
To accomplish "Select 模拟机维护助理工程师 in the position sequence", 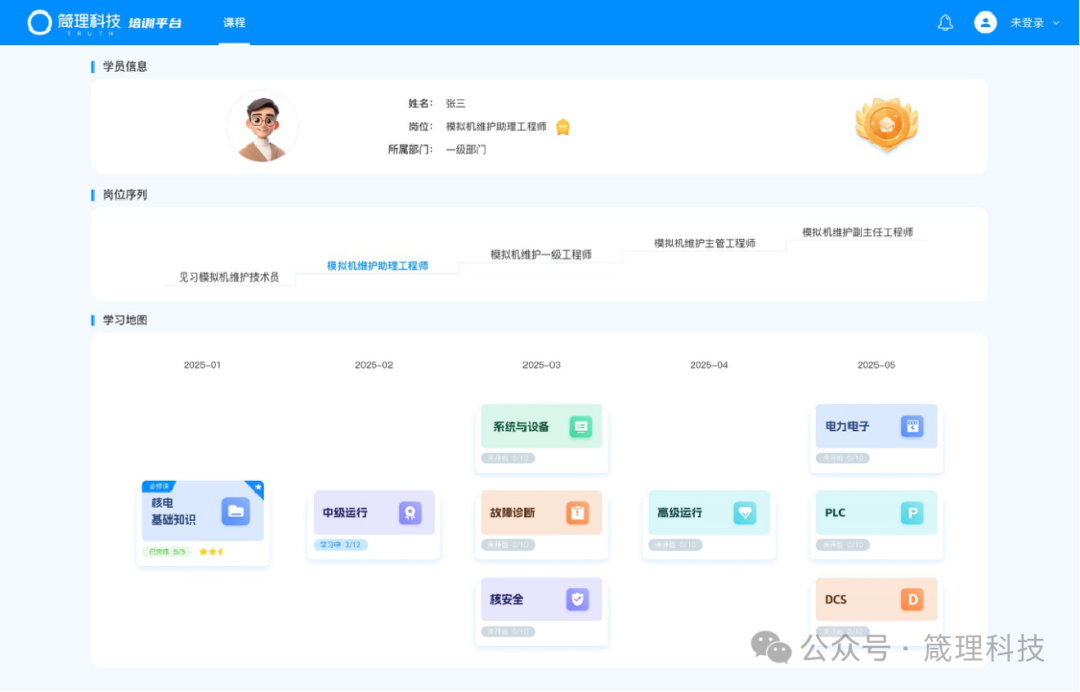I will pos(377,266).
